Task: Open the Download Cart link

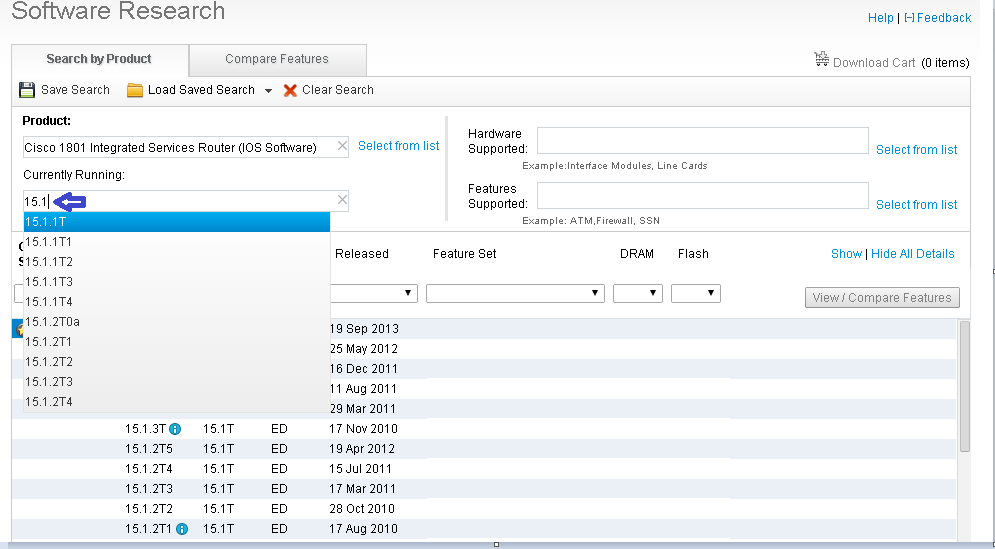Action: click(x=874, y=63)
